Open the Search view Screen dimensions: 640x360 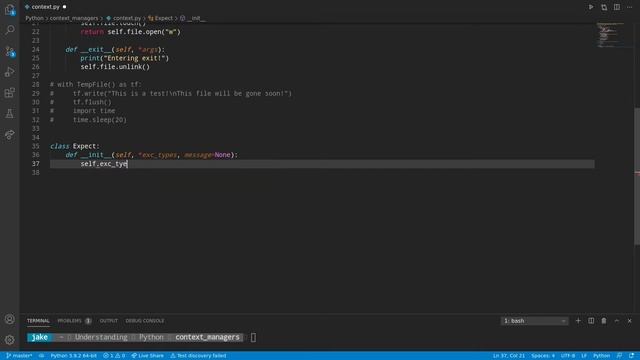pos(10,30)
